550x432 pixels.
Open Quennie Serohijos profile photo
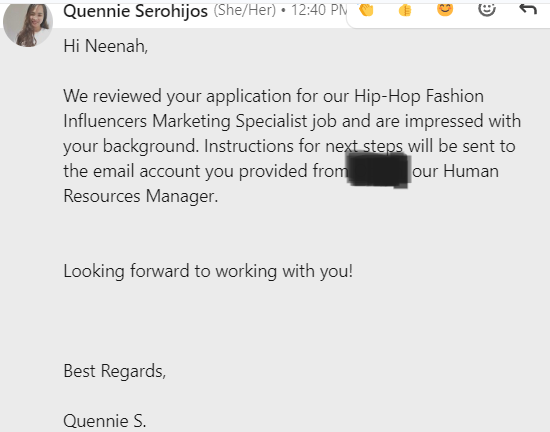click(x=28, y=24)
